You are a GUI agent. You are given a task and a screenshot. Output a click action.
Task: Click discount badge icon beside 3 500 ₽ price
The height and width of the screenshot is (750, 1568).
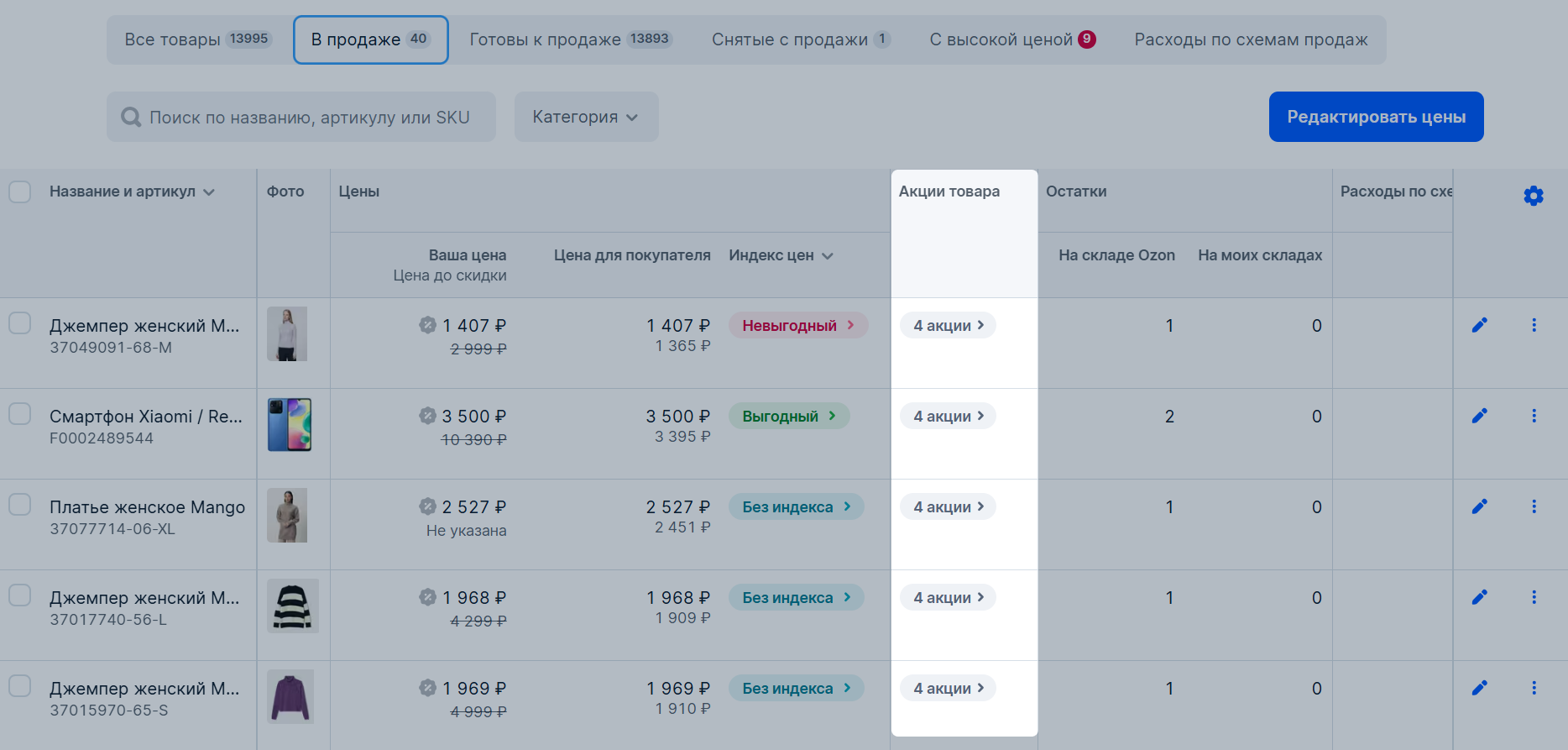coord(427,415)
